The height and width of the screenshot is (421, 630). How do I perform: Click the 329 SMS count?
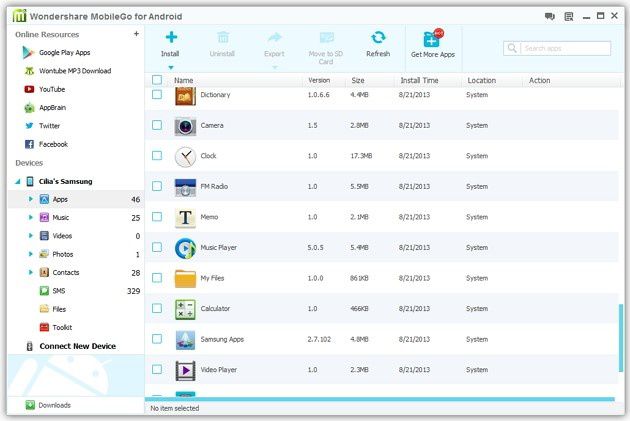133,291
